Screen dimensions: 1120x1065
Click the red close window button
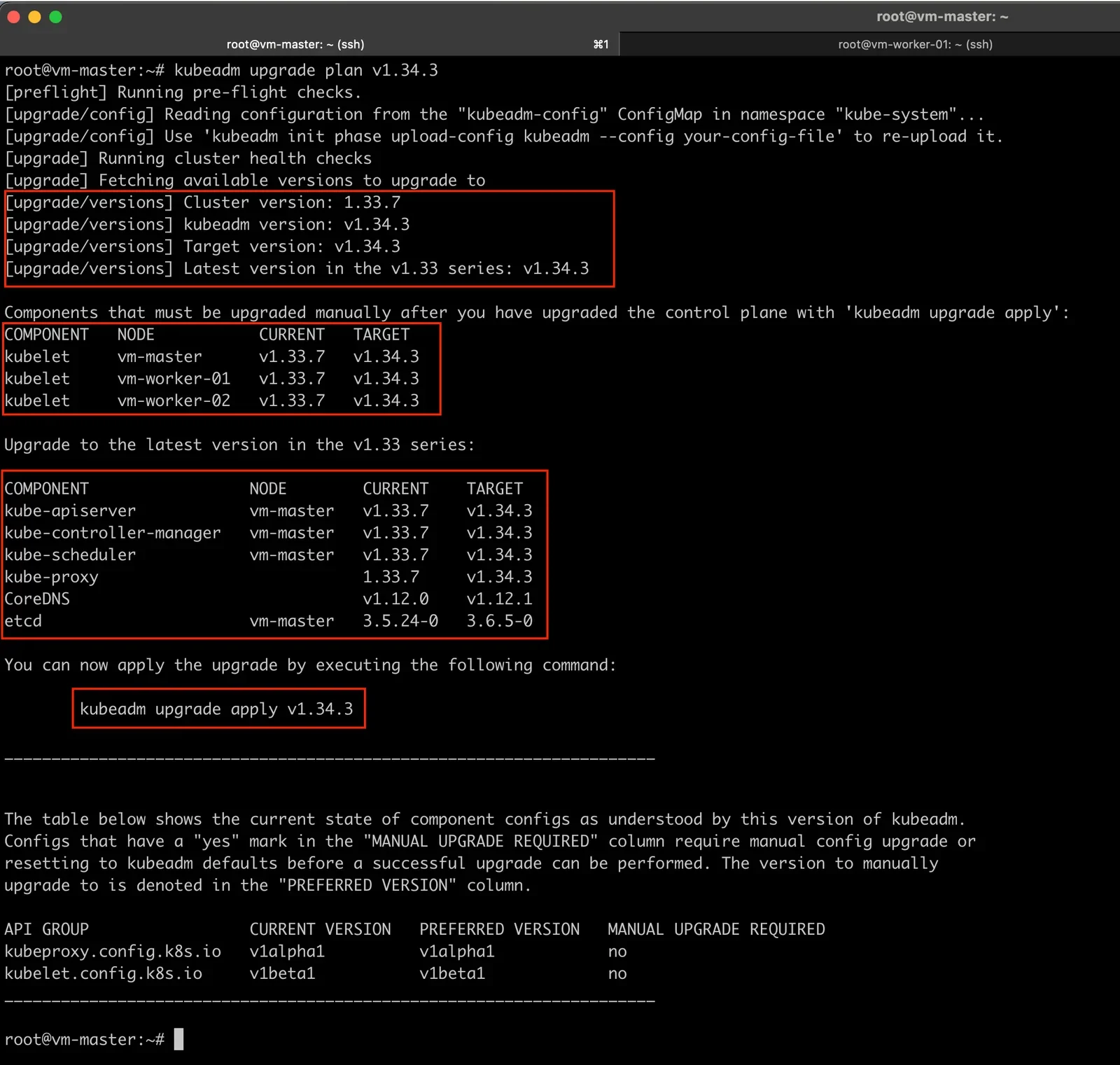click(x=13, y=17)
